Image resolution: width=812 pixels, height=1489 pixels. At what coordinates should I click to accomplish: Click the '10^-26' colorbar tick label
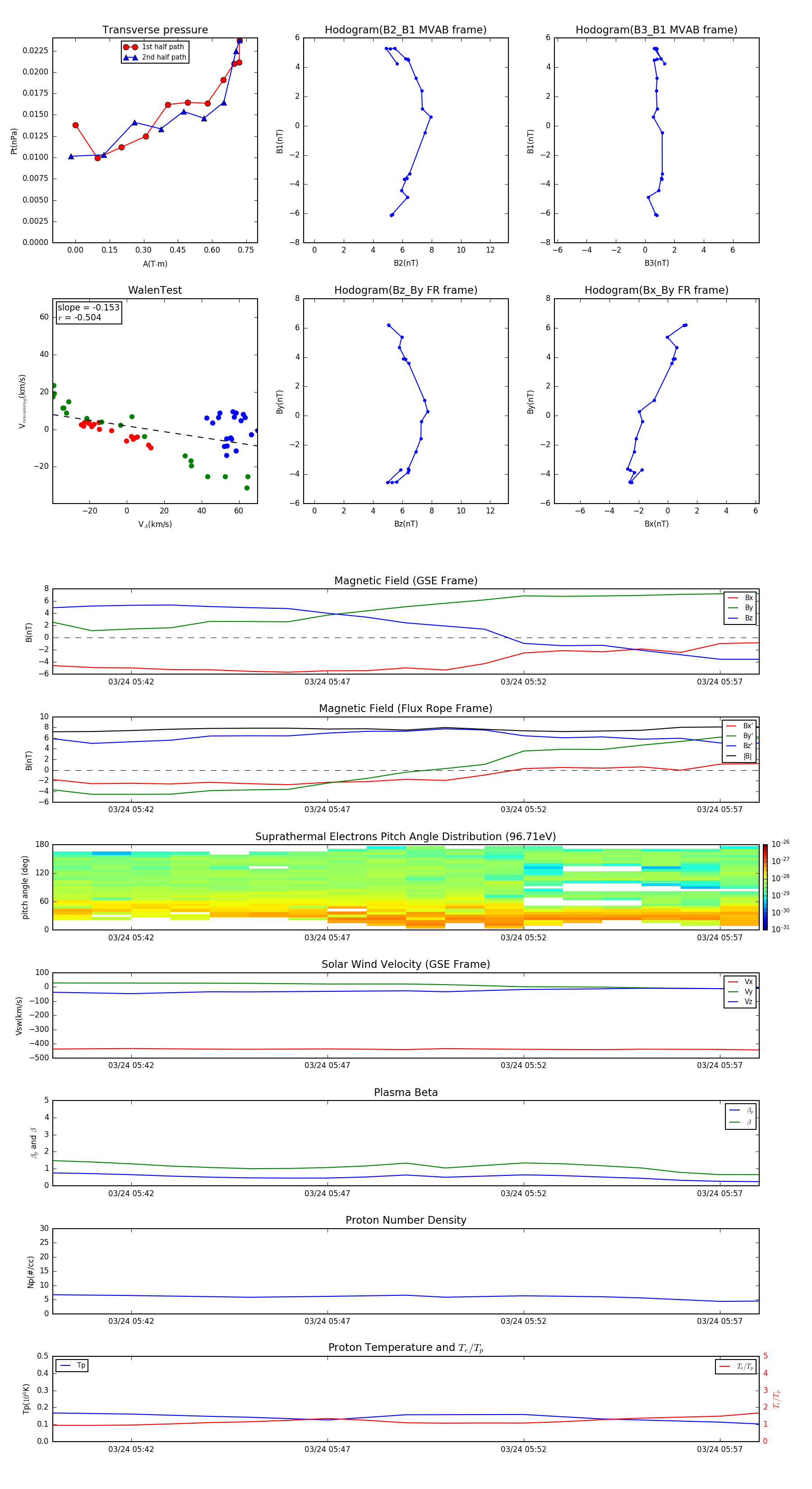pyautogui.click(x=780, y=844)
